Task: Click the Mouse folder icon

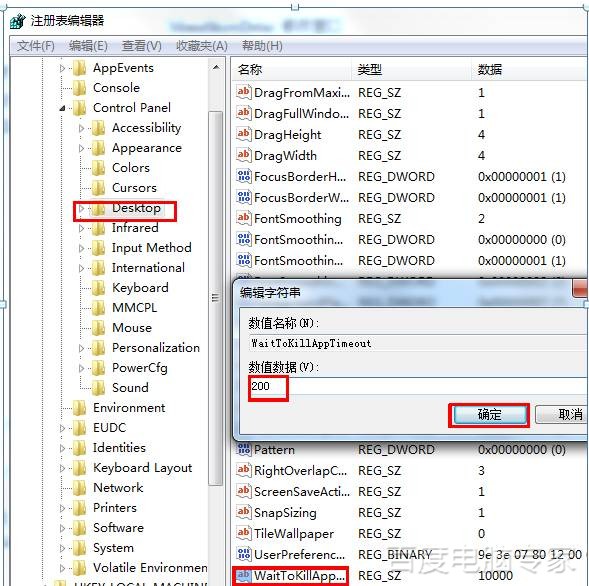Action: pyautogui.click(x=98, y=328)
